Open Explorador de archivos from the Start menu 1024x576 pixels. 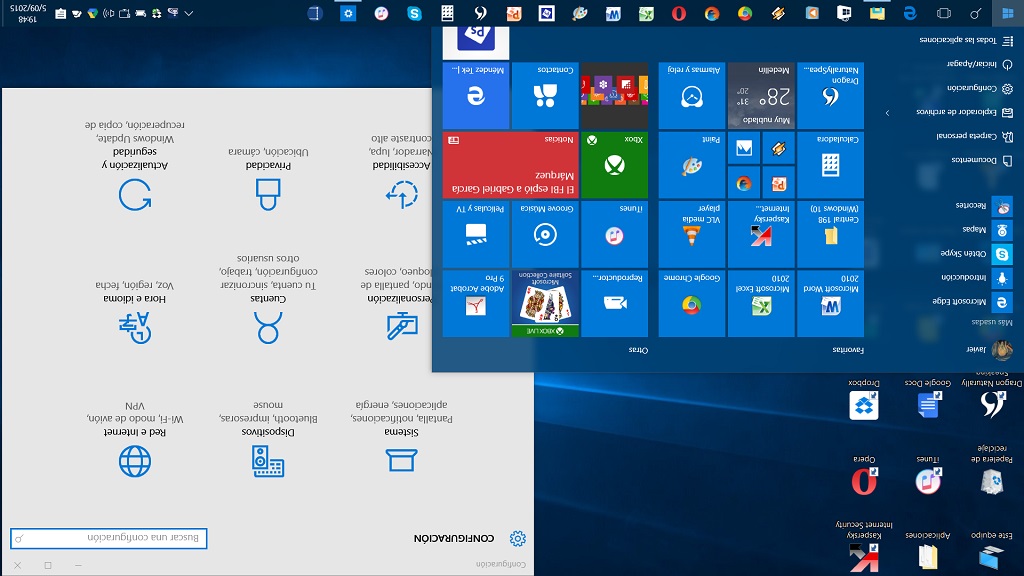(964, 112)
